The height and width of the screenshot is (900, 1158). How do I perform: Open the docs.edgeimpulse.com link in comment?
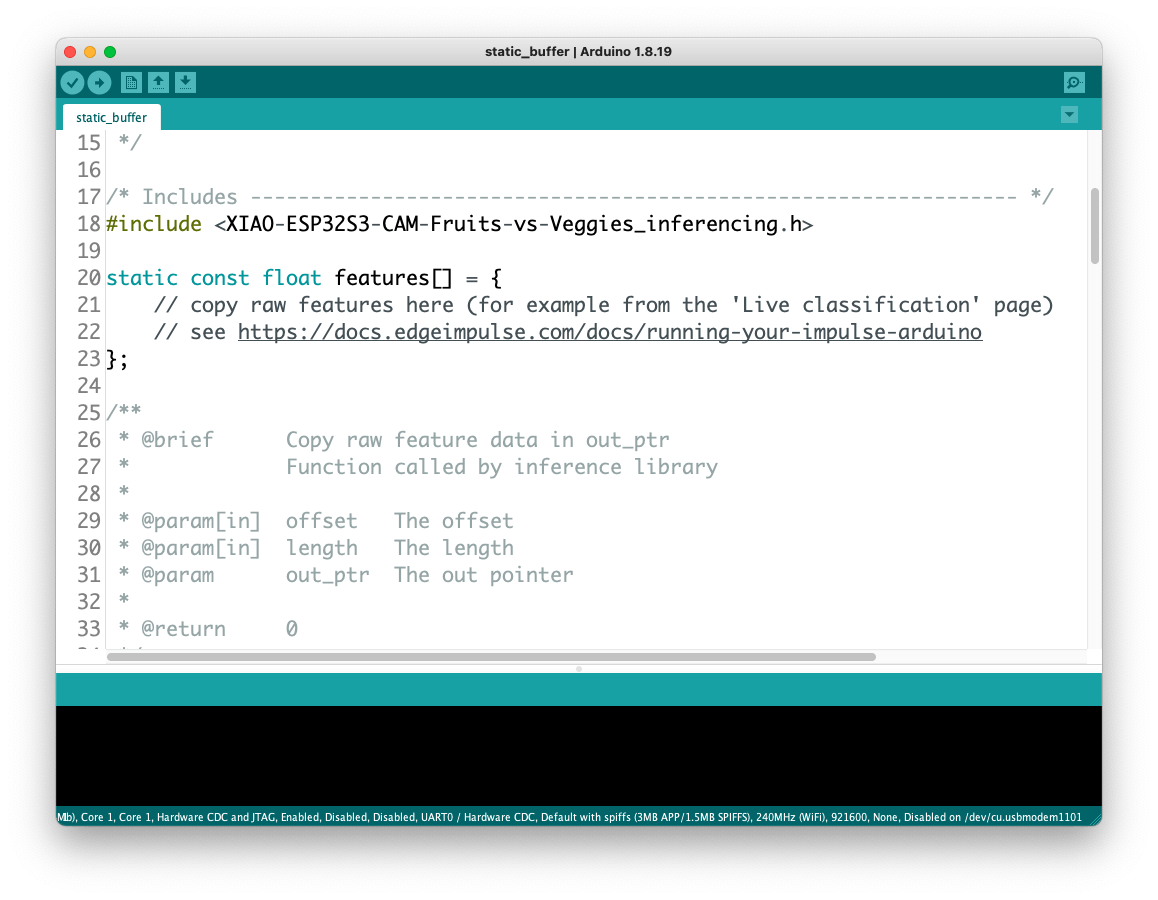609,332
